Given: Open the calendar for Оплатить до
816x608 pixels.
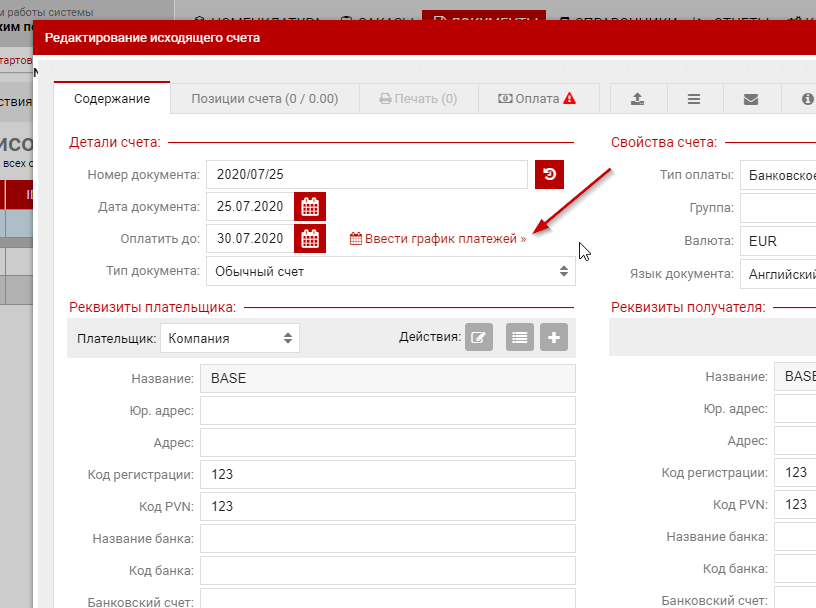Looking at the screenshot, I should point(310,239).
